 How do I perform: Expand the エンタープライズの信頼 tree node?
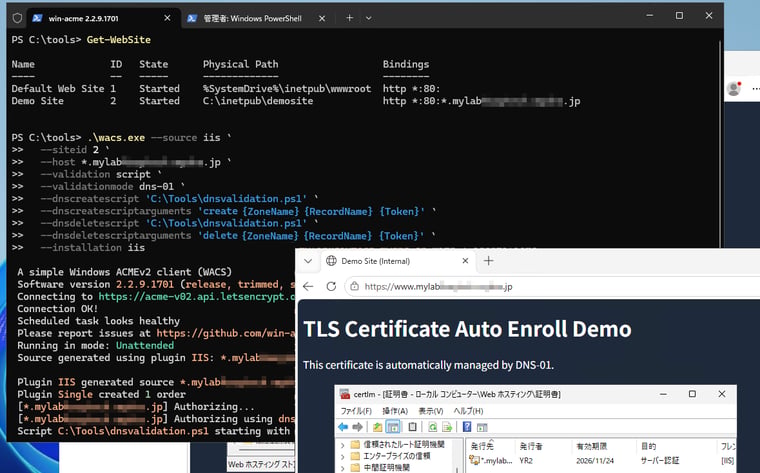343,456
